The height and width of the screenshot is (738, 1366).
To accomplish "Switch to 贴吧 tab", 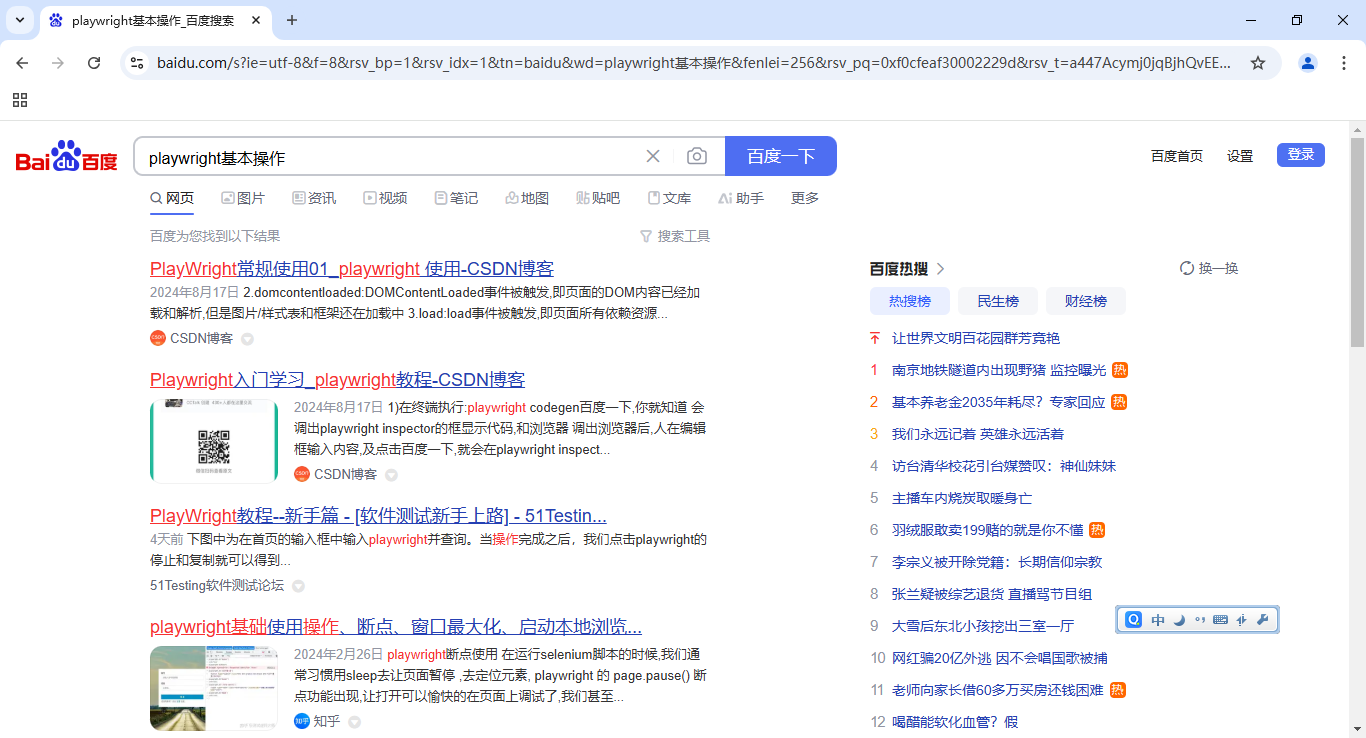I will [x=598, y=198].
